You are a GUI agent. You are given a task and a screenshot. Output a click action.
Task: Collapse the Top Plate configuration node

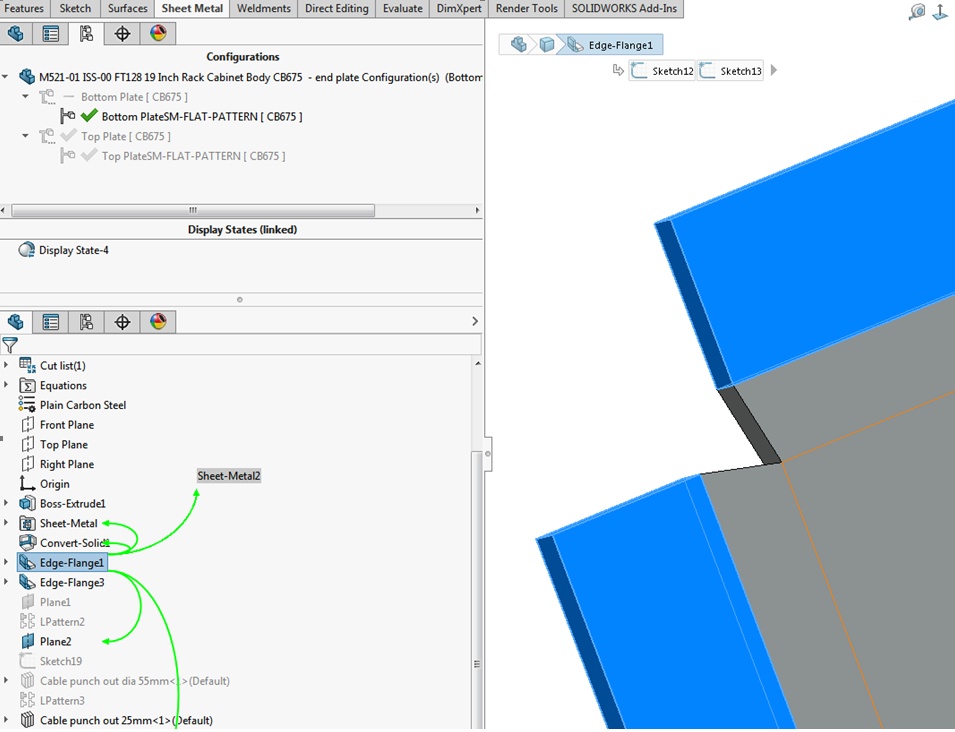26,136
